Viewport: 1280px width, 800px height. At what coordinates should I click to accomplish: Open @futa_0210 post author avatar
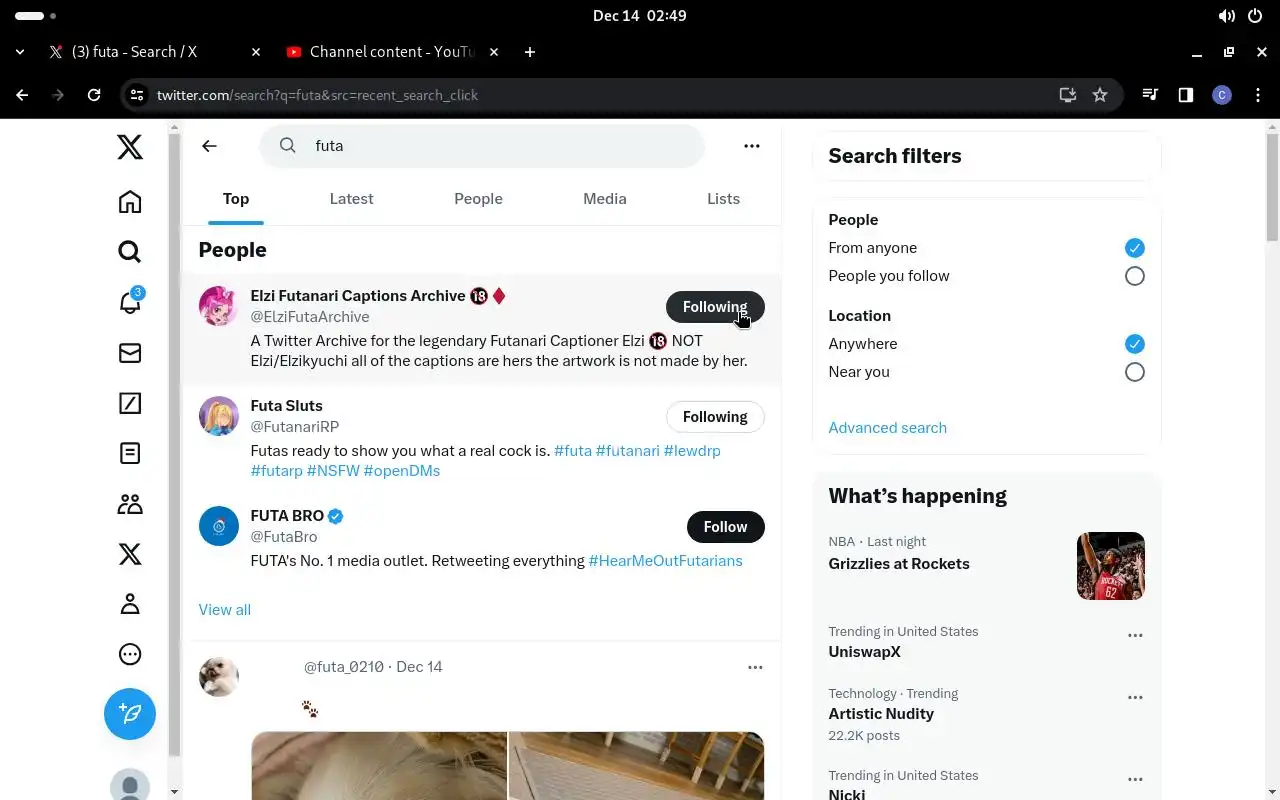pyautogui.click(x=219, y=677)
